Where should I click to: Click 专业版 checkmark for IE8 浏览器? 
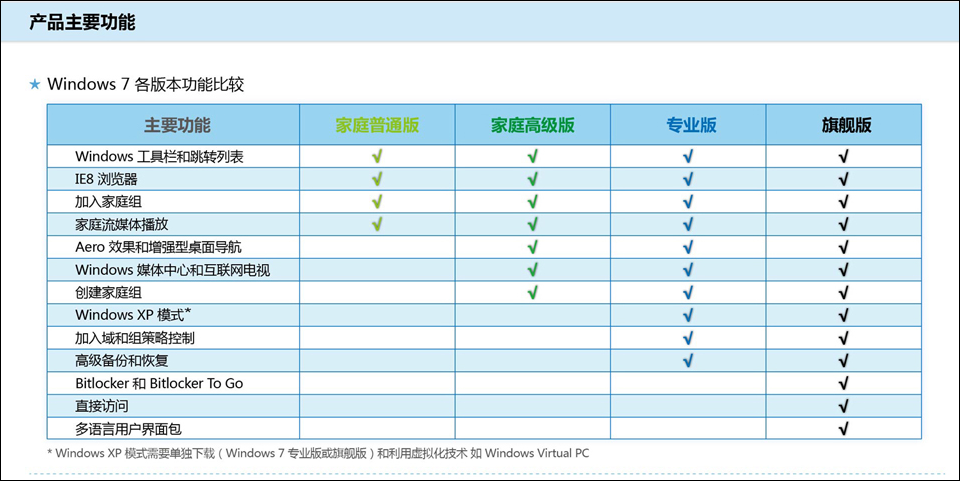tap(688, 179)
